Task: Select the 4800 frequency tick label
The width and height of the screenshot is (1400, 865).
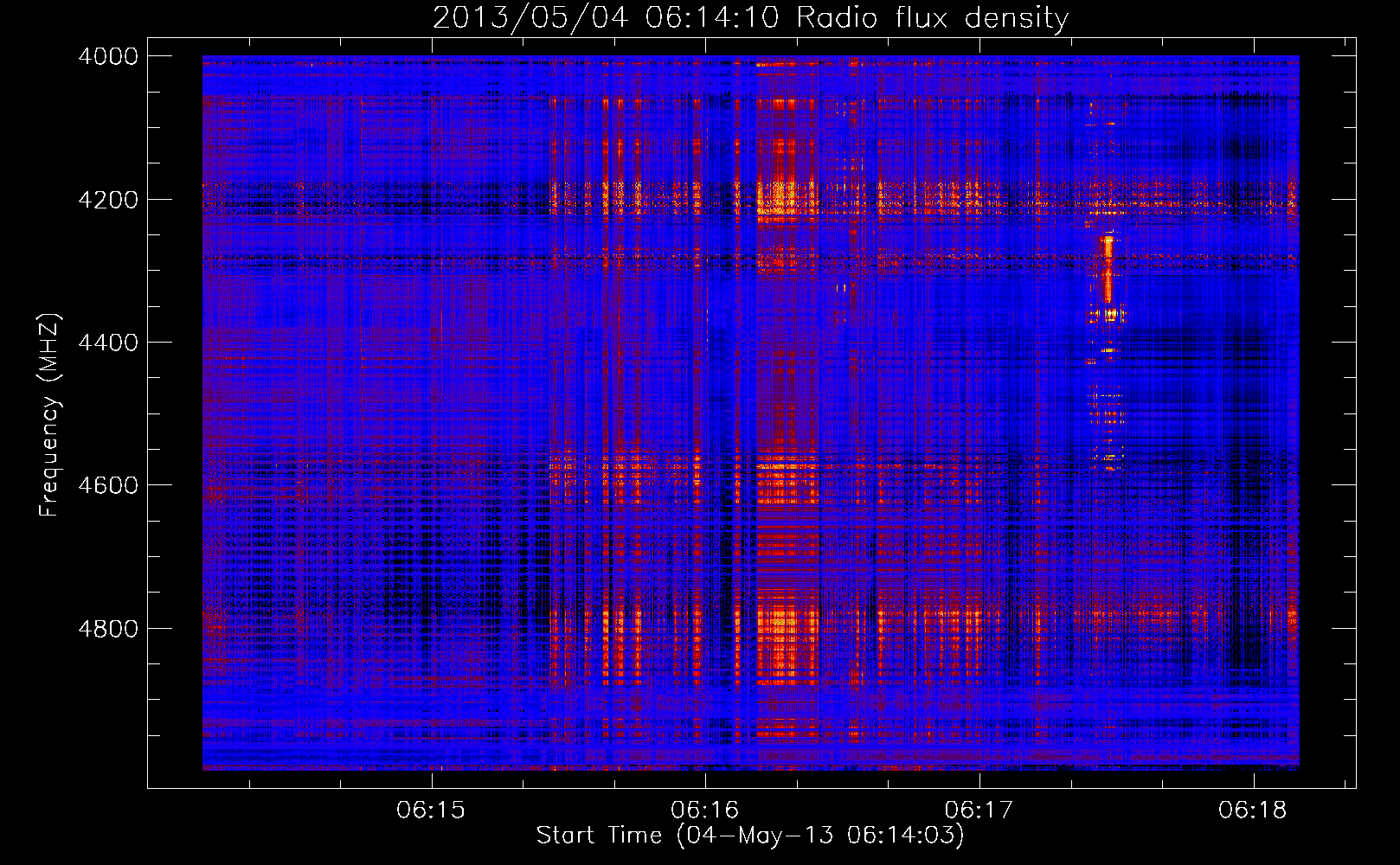Action: coord(108,629)
